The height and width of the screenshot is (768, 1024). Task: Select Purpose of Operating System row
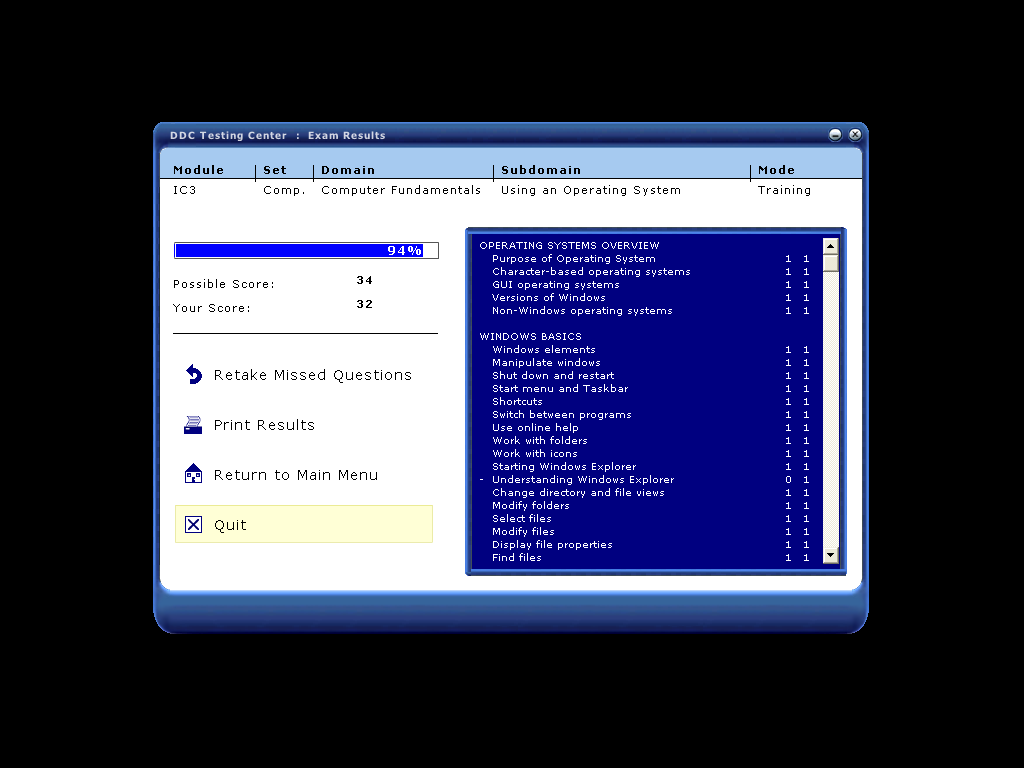pos(650,259)
